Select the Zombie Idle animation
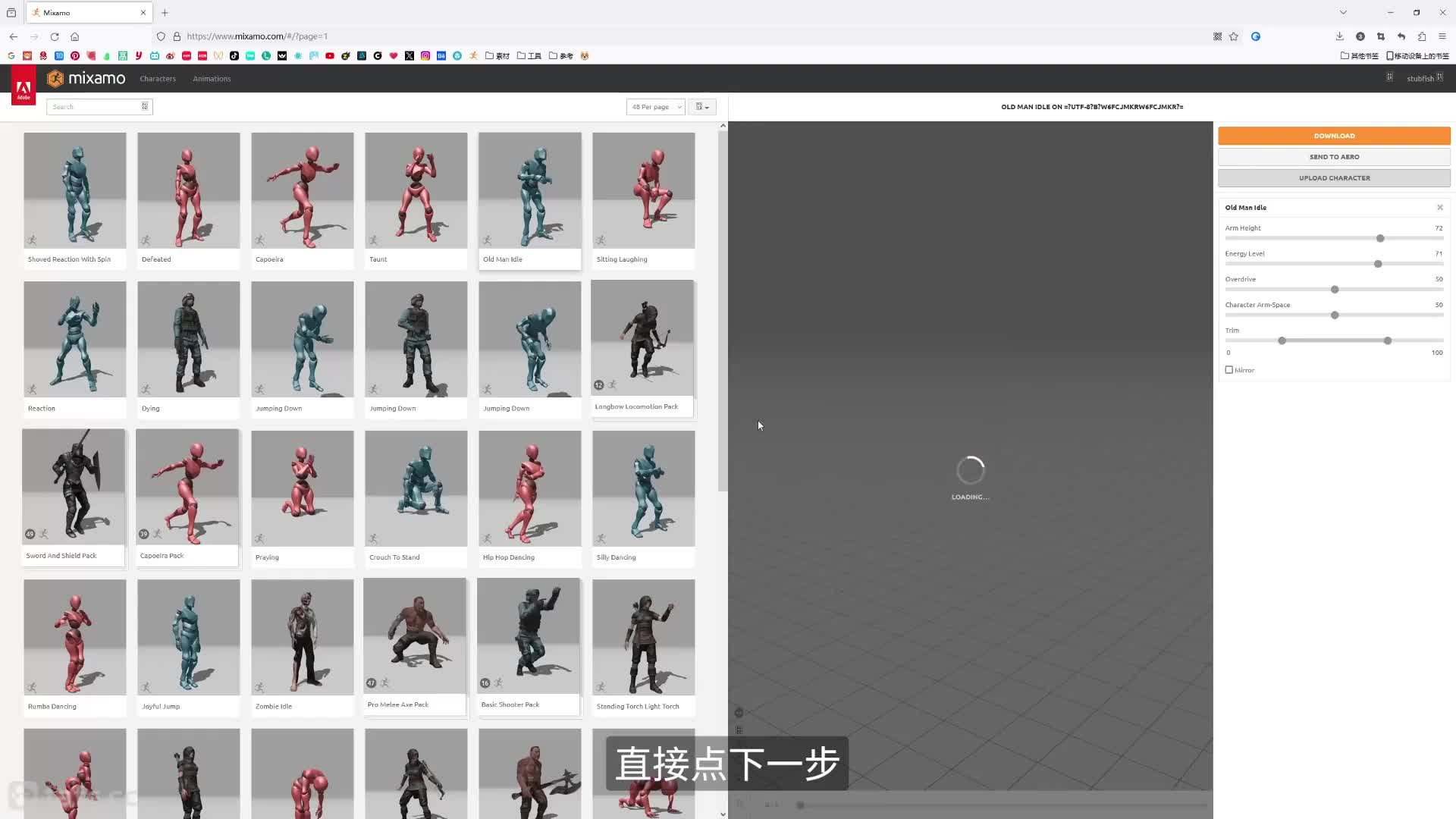This screenshot has height=819, width=1456. coord(302,648)
